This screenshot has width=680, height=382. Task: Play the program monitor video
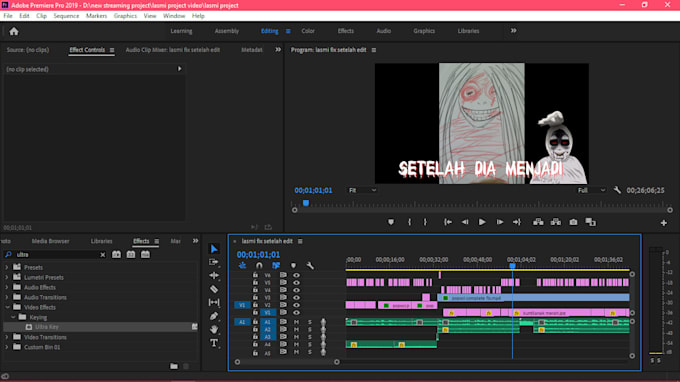pyautogui.click(x=482, y=222)
